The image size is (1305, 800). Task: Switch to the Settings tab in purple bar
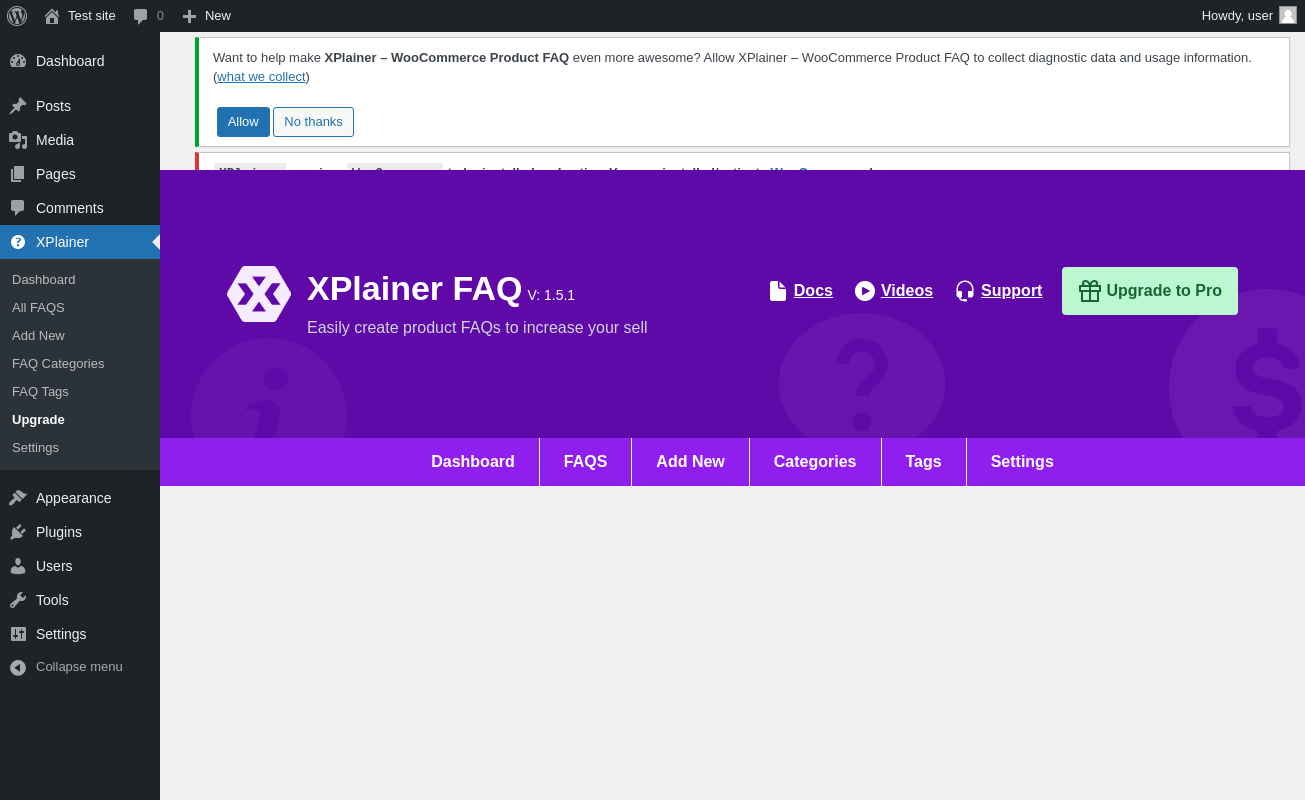click(x=1022, y=462)
